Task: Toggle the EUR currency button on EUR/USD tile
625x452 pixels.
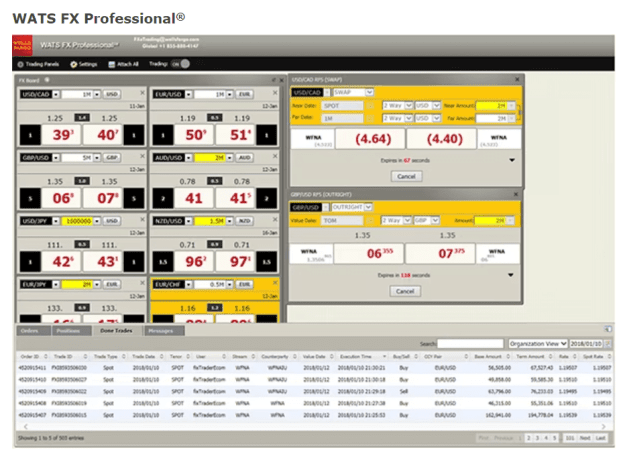Action: coord(244,94)
